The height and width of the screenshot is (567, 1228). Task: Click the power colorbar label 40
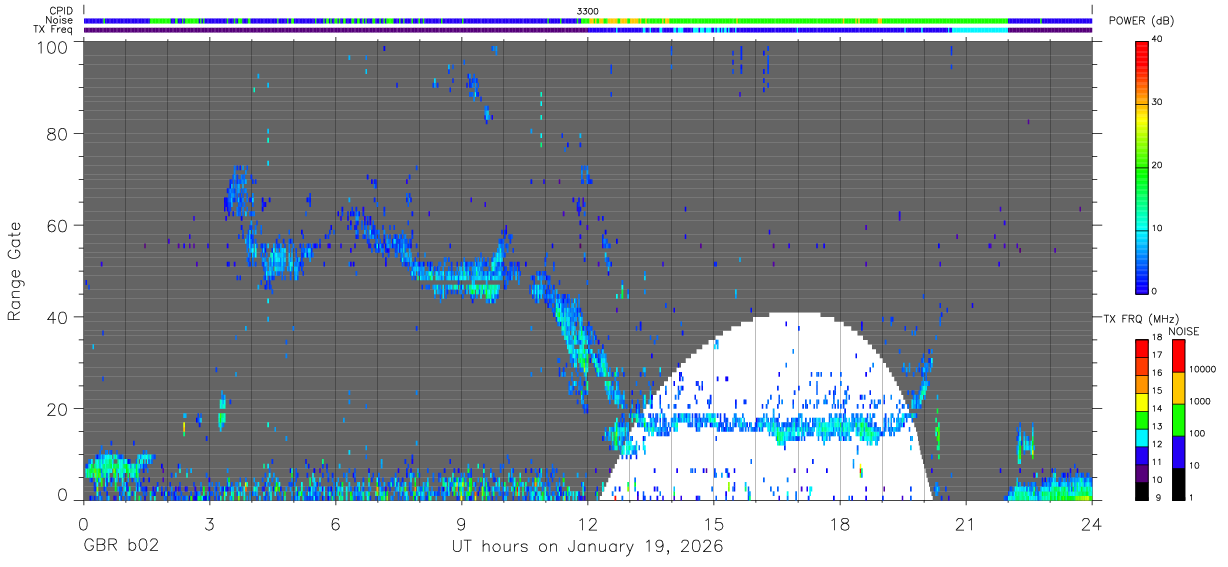[1156, 39]
